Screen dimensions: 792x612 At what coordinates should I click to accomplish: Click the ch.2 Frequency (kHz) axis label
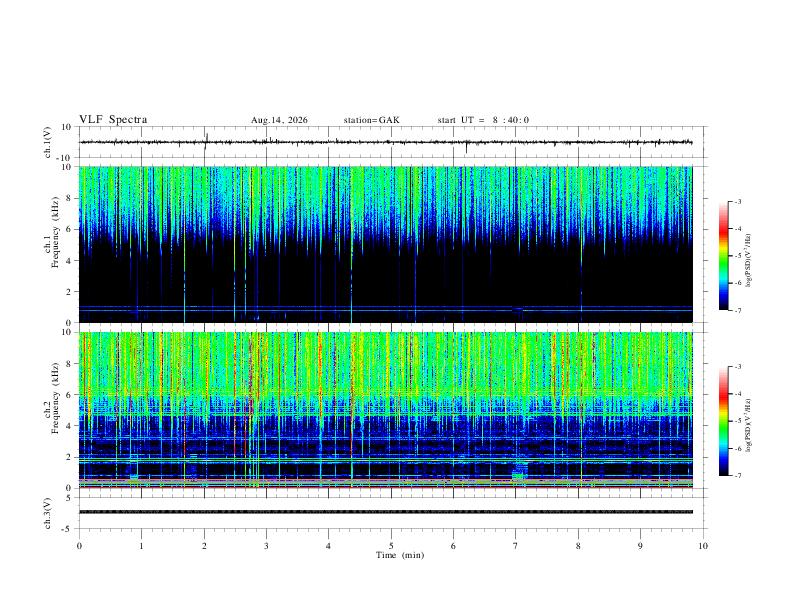[x=52, y=410]
